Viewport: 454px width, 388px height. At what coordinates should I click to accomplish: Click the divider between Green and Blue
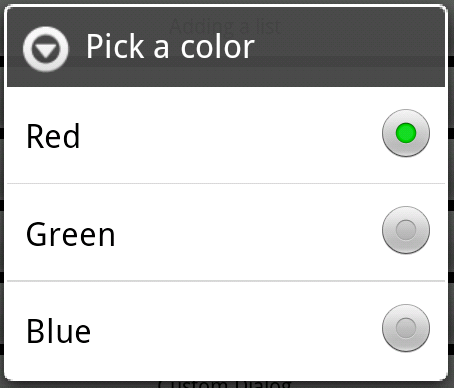tap(226, 281)
